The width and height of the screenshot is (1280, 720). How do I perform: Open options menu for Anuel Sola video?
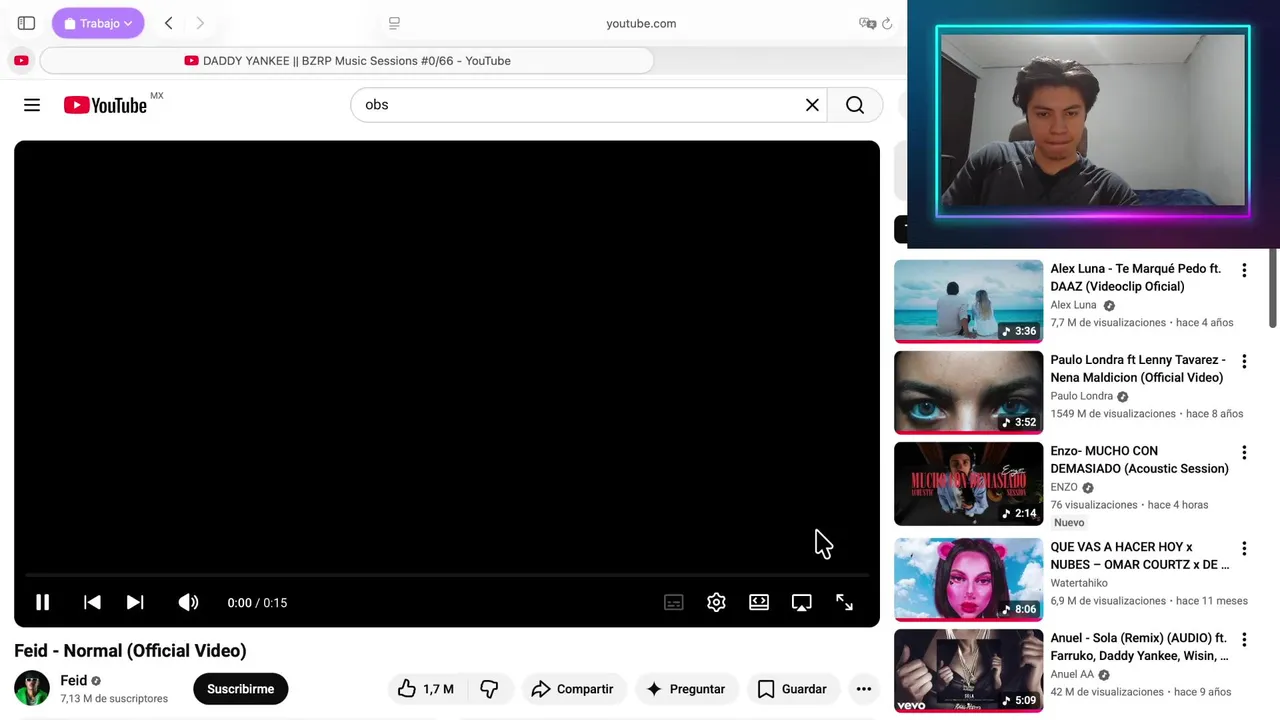(1244, 639)
